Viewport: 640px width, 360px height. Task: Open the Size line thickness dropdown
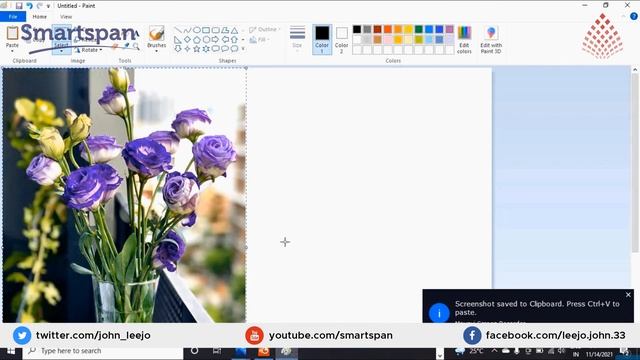coord(297,38)
